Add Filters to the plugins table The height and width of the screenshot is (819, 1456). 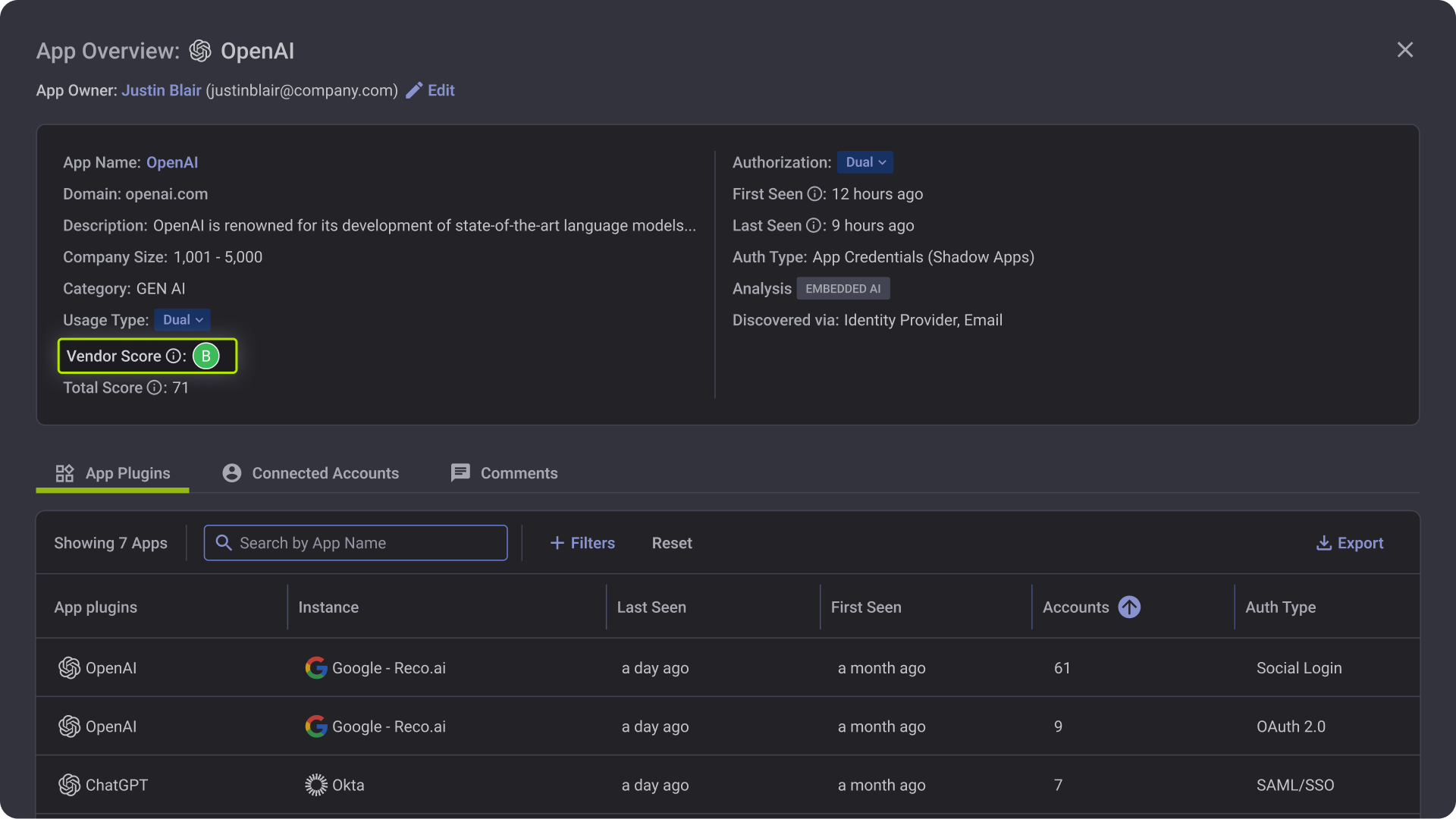coord(582,543)
